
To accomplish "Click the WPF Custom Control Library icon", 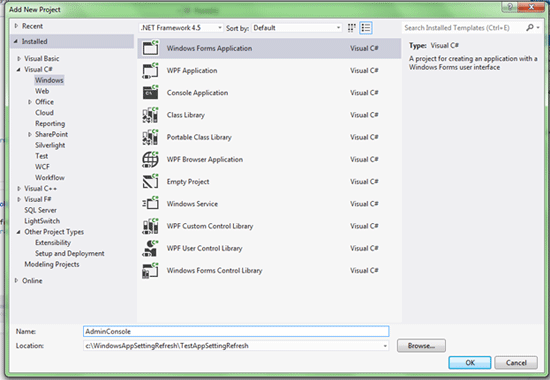I will [150, 226].
